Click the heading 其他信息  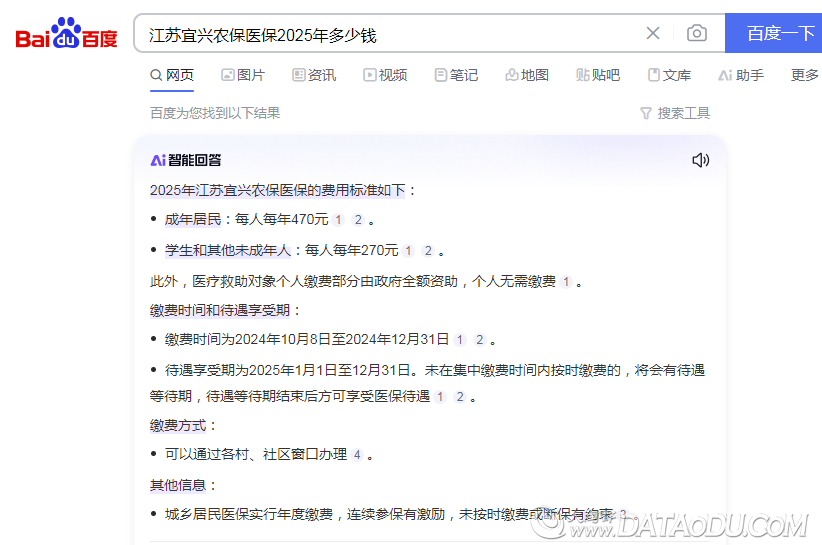pyautogui.click(x=178, y=485)
